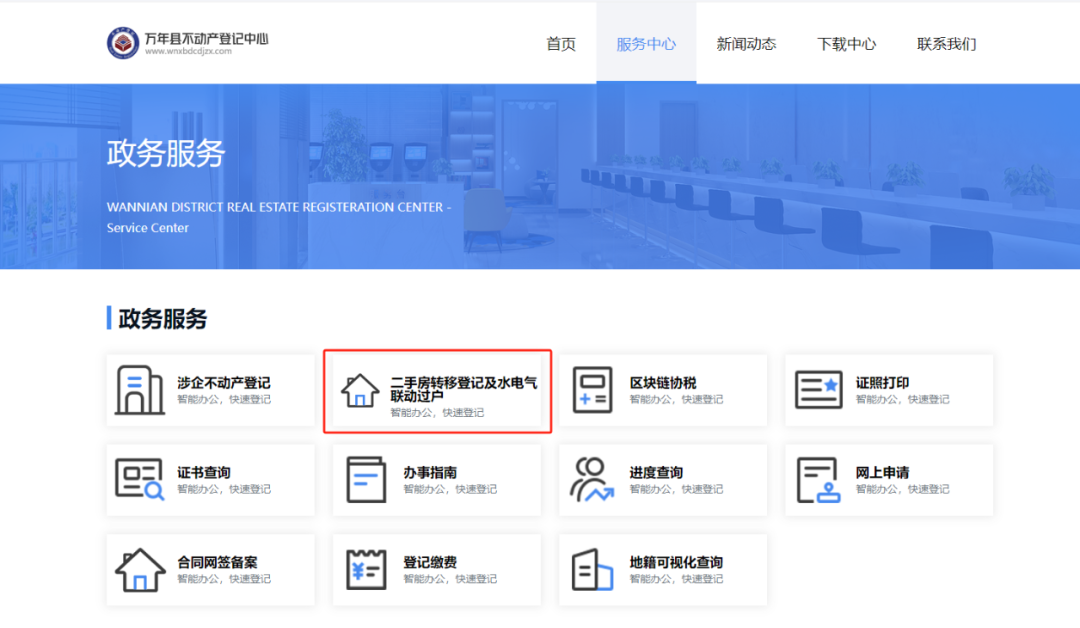The image size is (1080, 628).
Task: Open the 二手房转移登记及水电气联动过户 service card
Action: 437,390
